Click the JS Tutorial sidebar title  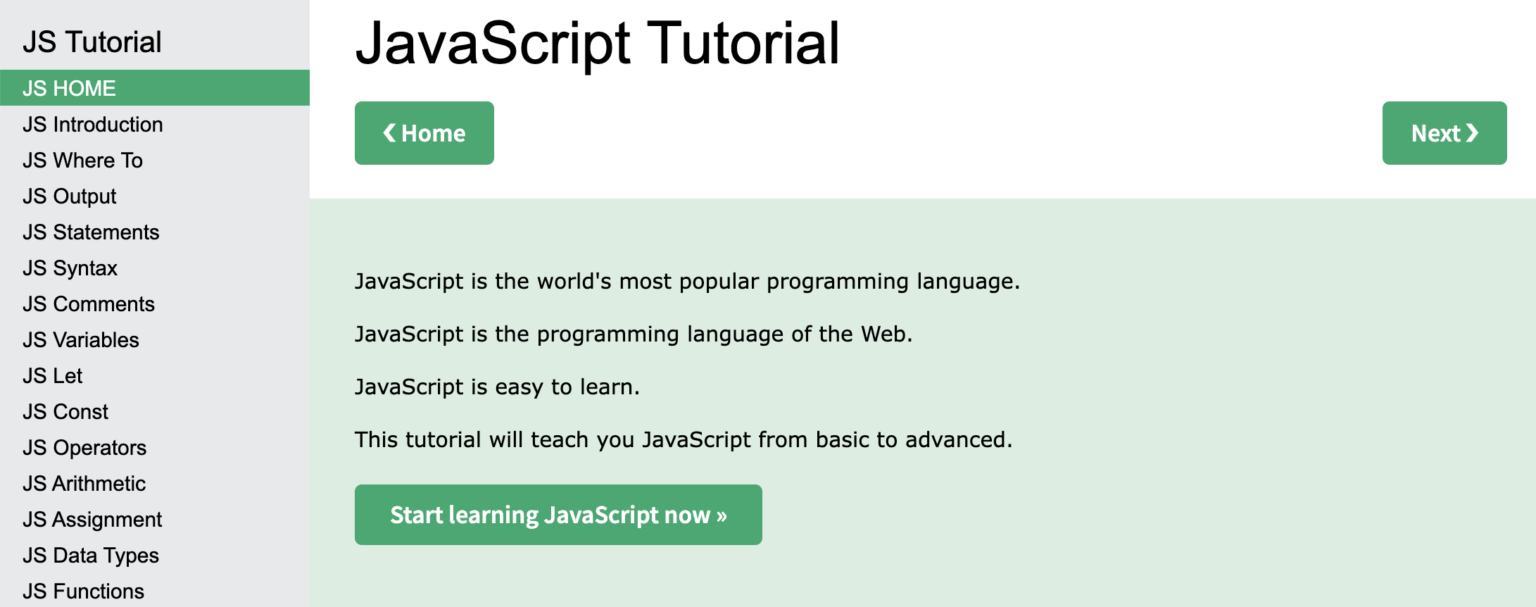click(92, 42)
